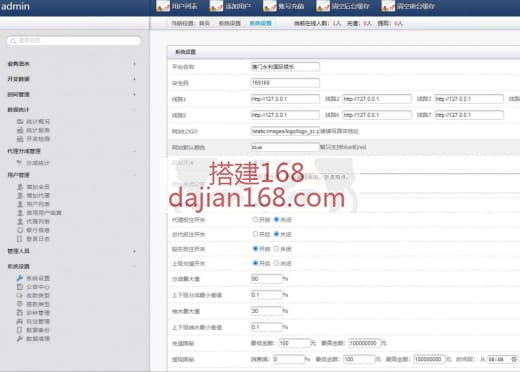Open the 账号充值 top toolbar icon
Viewport: 520px width, 372px height.
click(x=269, y=6)
